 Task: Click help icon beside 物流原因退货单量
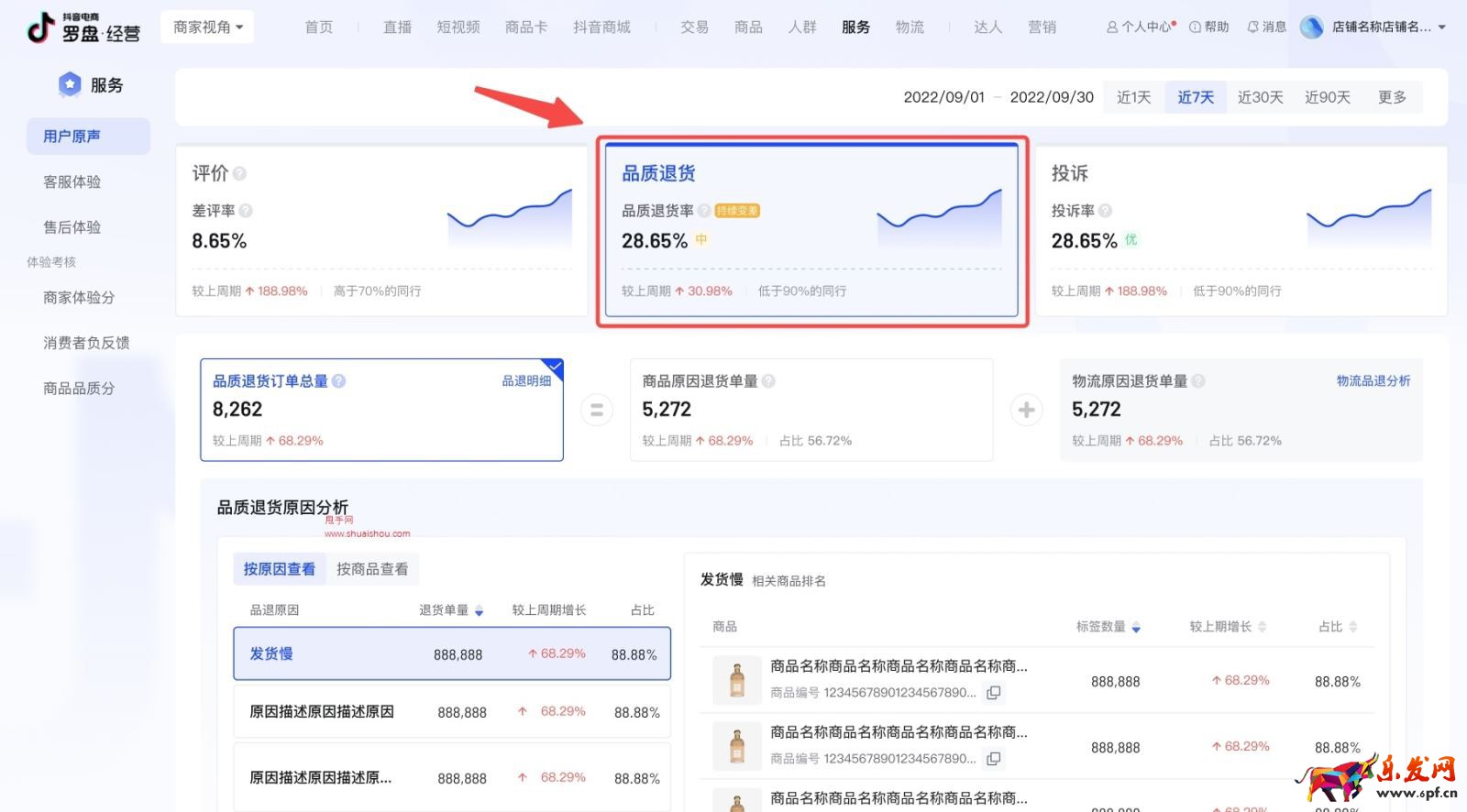(x=1197, y=381)
